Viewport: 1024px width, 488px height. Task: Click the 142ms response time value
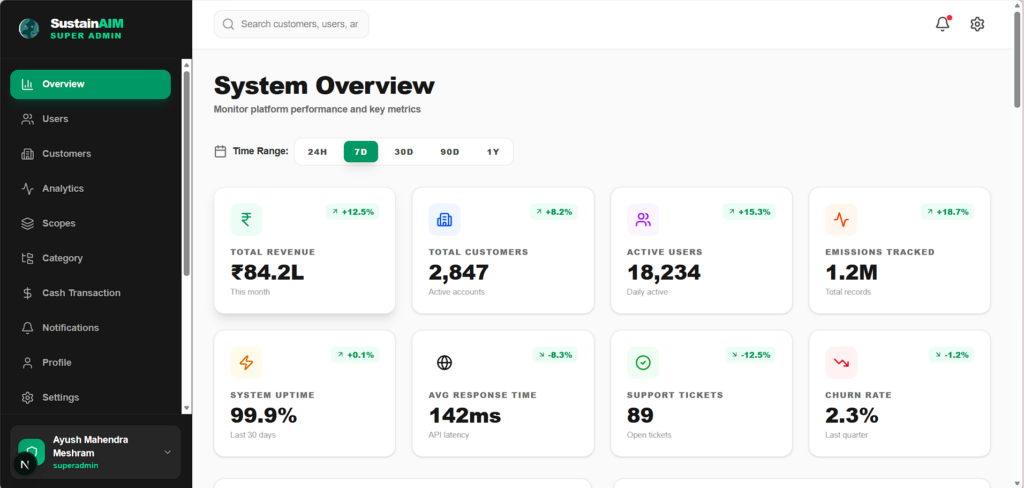click(465, 415)
